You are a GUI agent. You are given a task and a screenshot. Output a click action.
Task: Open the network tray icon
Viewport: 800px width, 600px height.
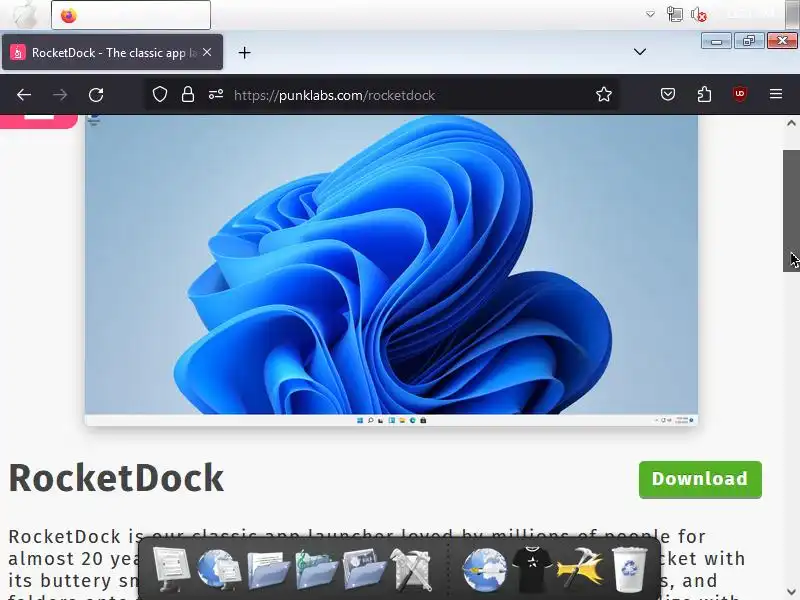pos(674,14)
